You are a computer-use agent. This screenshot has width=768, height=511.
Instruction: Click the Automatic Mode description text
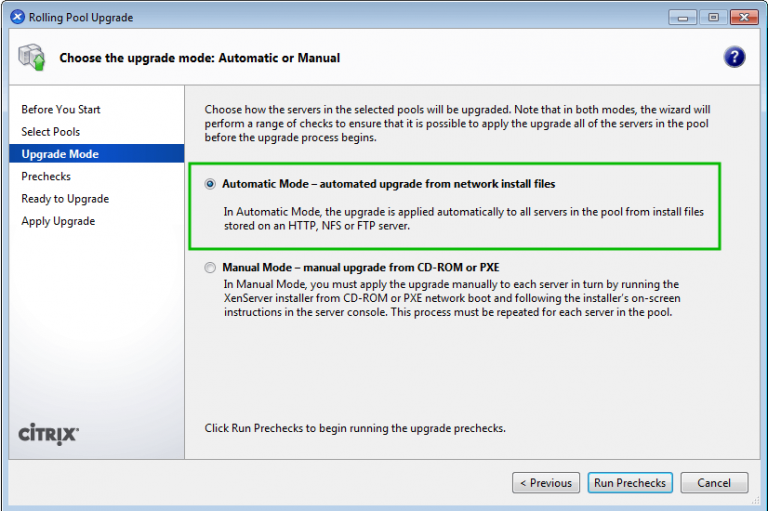pyautogui.click(x=463, y=219)
